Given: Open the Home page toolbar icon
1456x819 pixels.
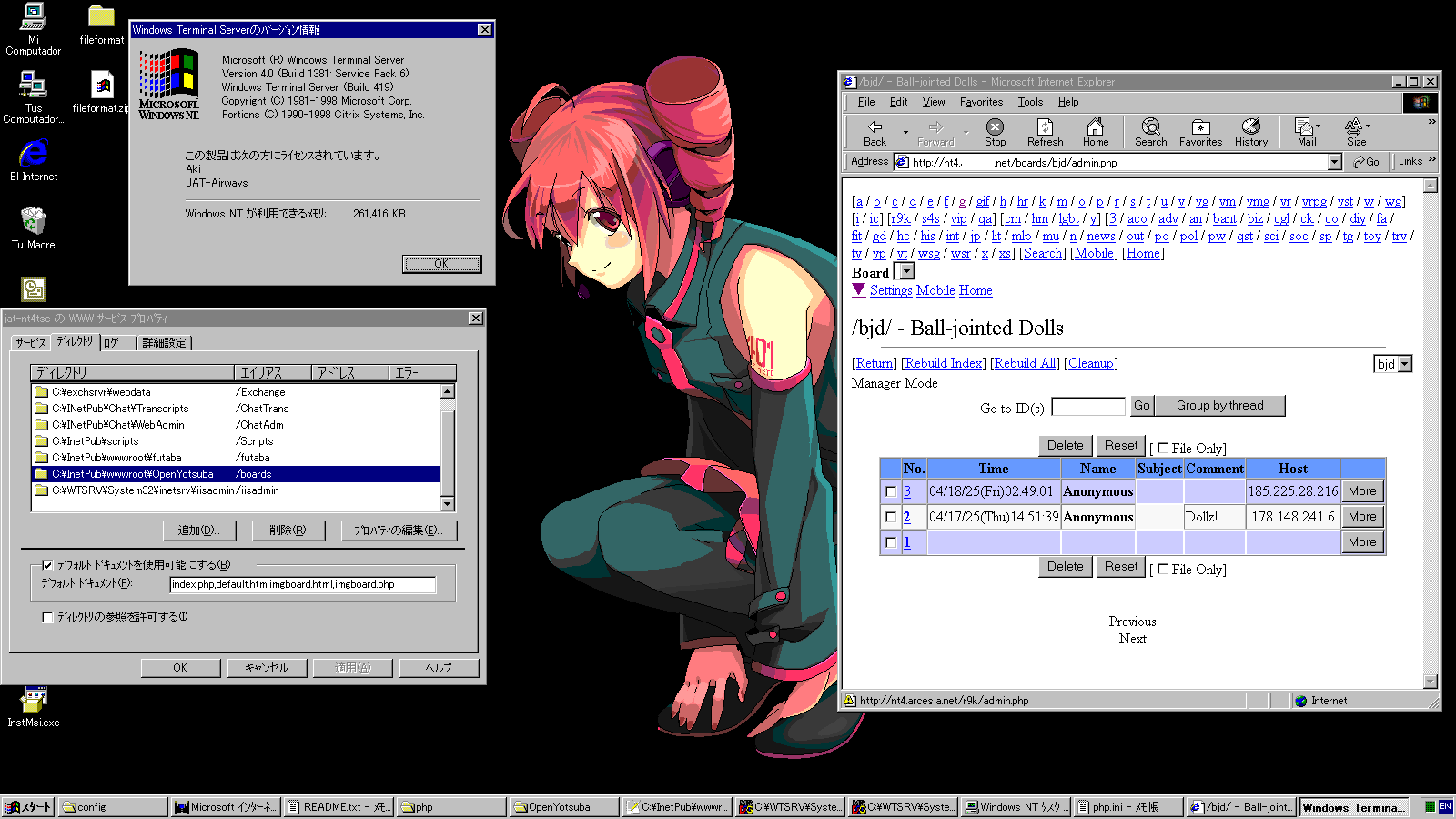Looking at the screenshot, I should 1096,132.
